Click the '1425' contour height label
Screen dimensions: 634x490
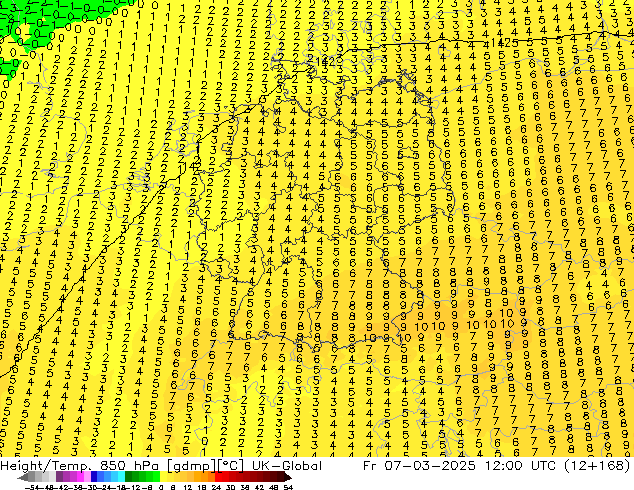(504, 42)
